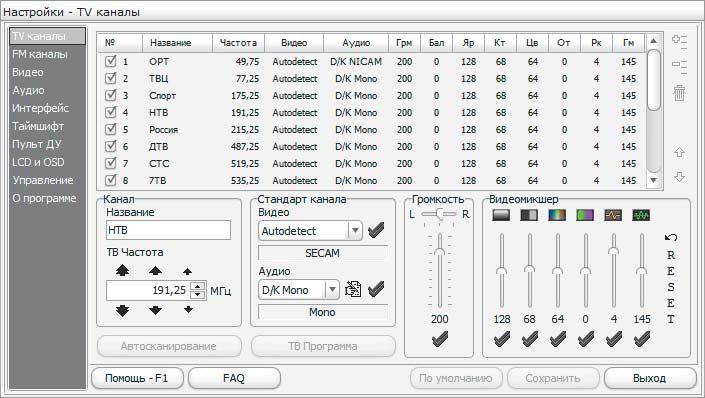This screenshot has height=398, width=705.
Task: Open the Видео Autodetect dropdown
Action: pyautogui.click(x=355, y=231)
